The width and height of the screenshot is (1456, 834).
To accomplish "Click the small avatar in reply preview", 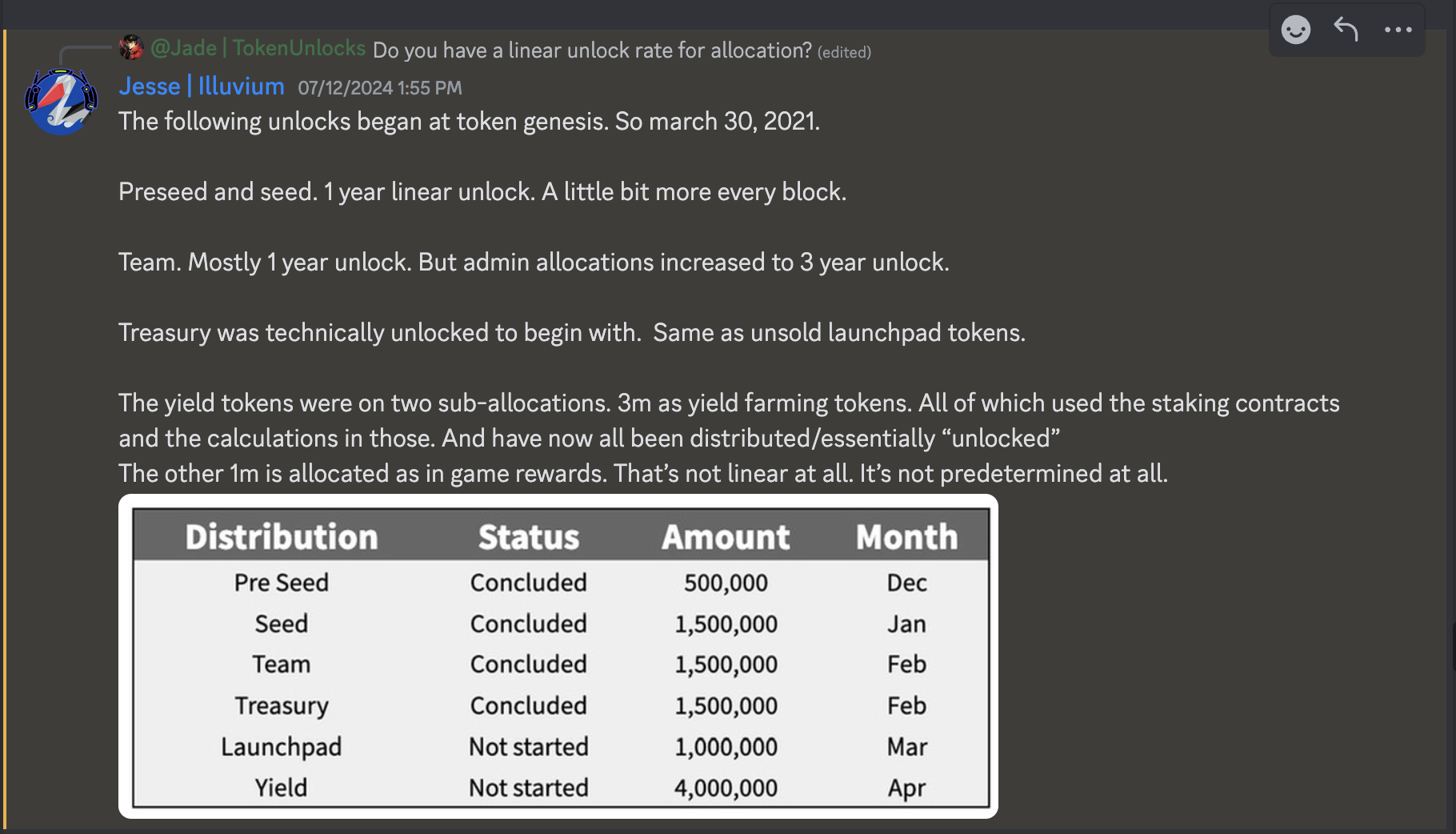I will tap(131, 48).
